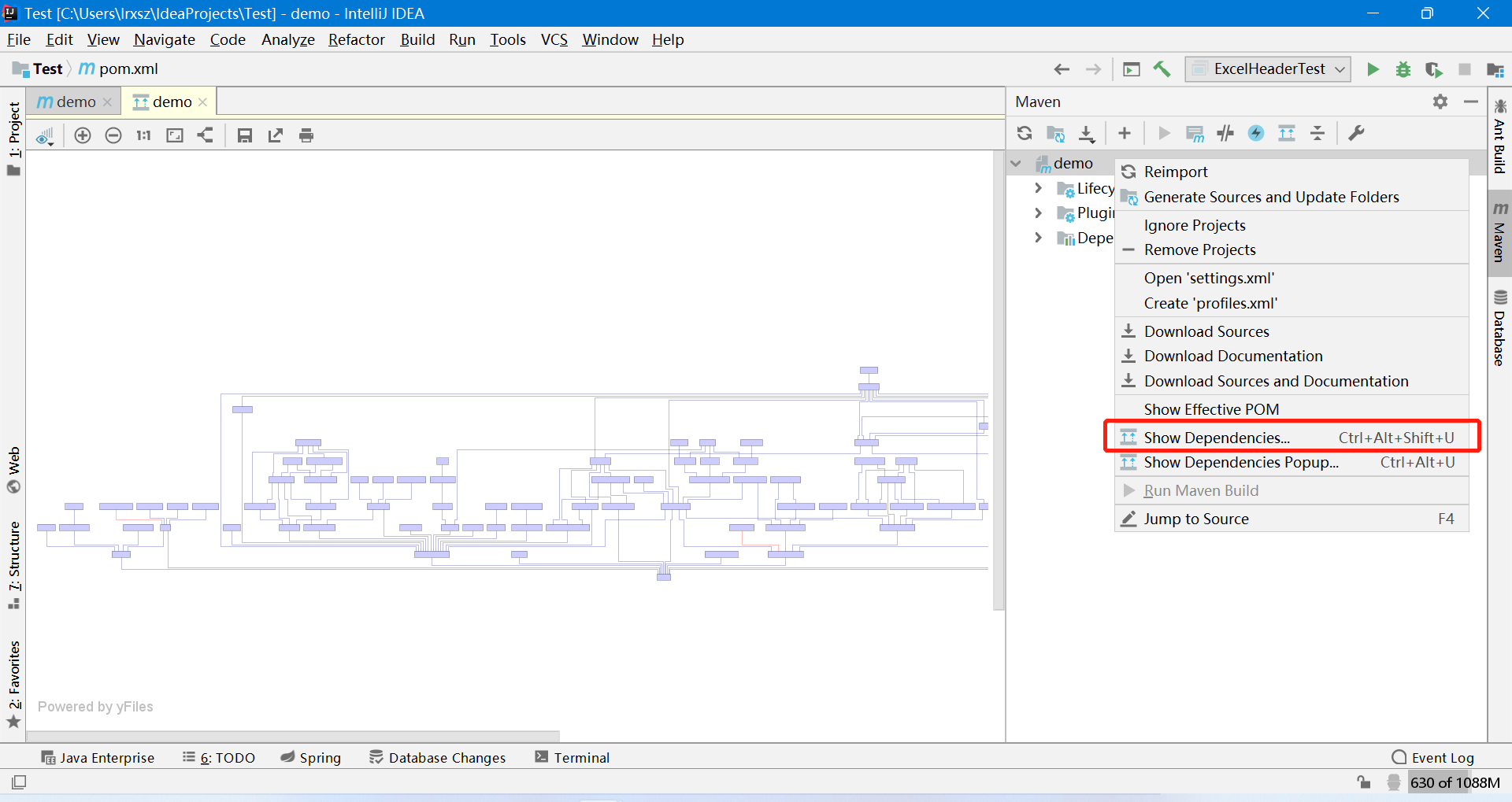Close the pom.xml demo tab
1512x802 pixels.
[x=107, y=102]
